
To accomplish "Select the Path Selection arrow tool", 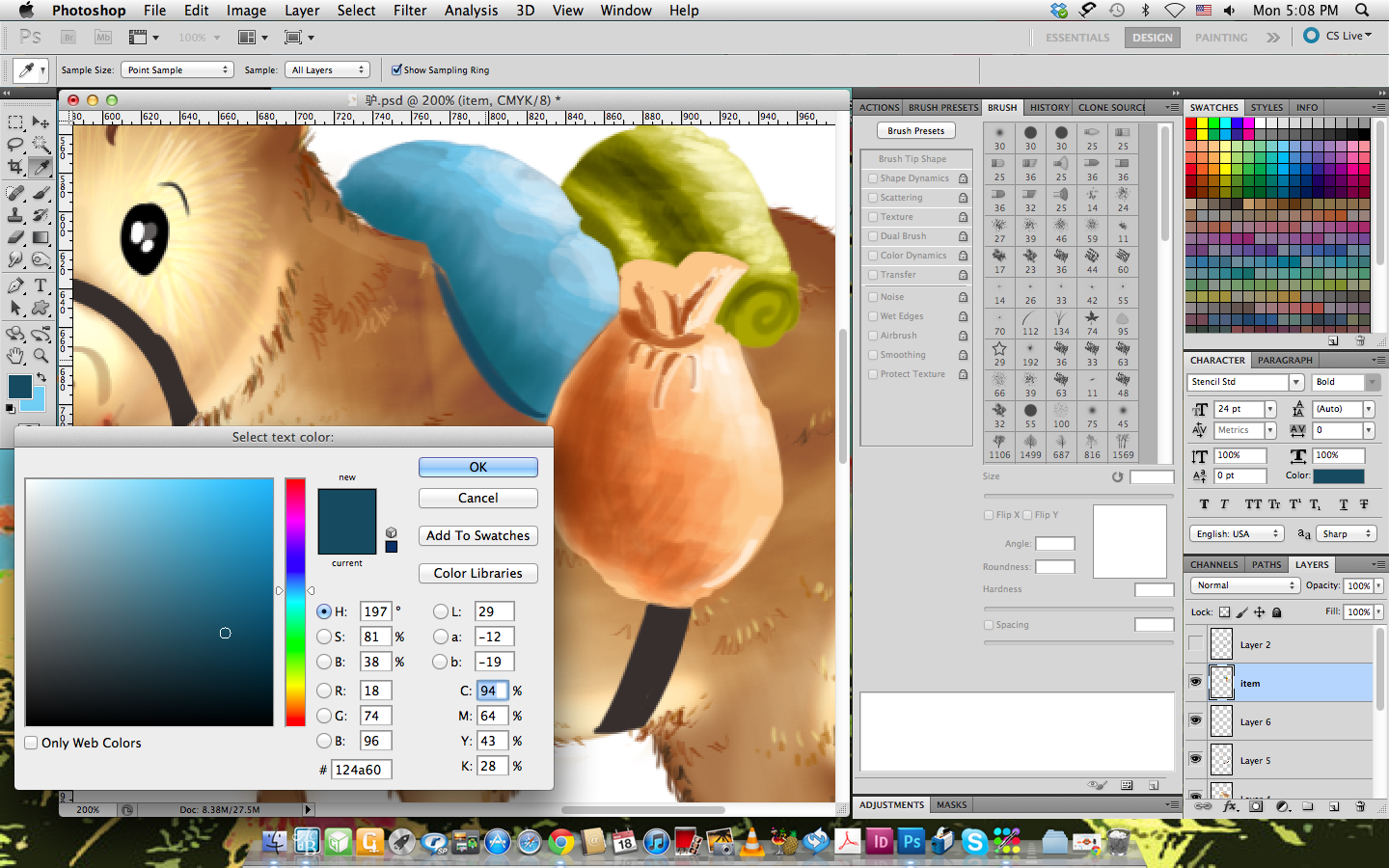I will [15, 309].
